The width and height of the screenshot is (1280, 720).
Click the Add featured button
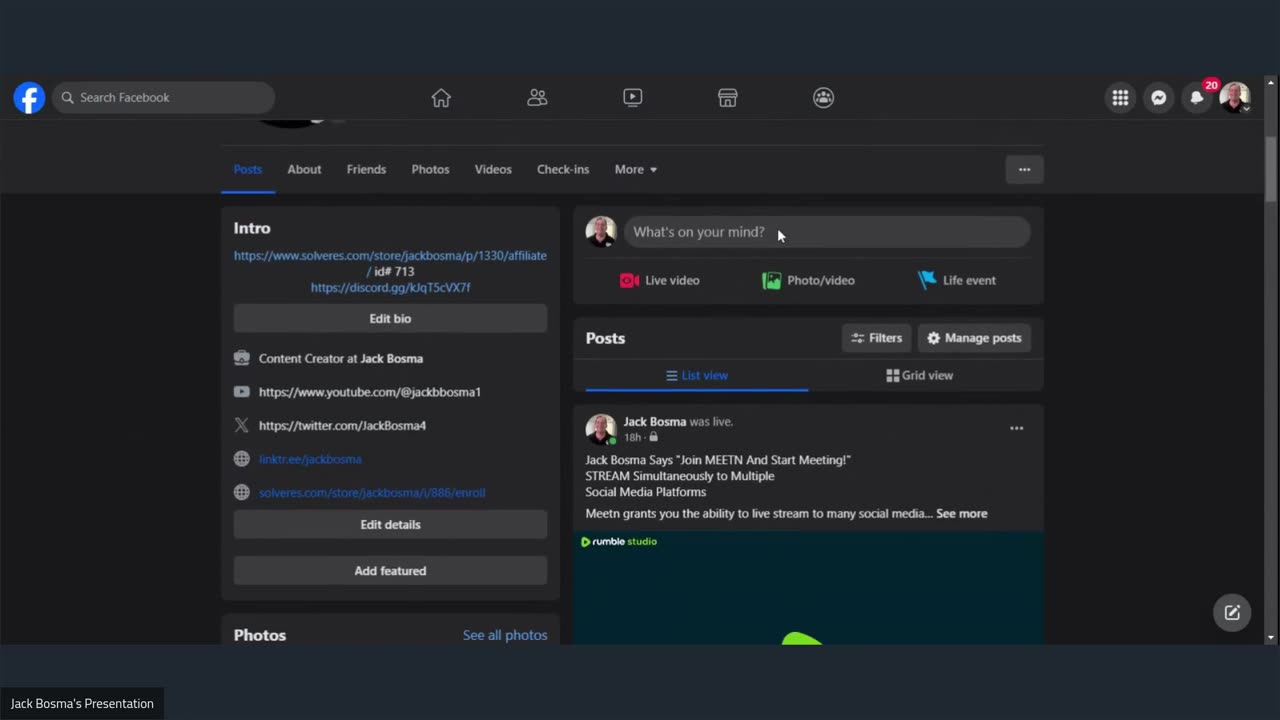pyautogui.click(x=390, y=570)
